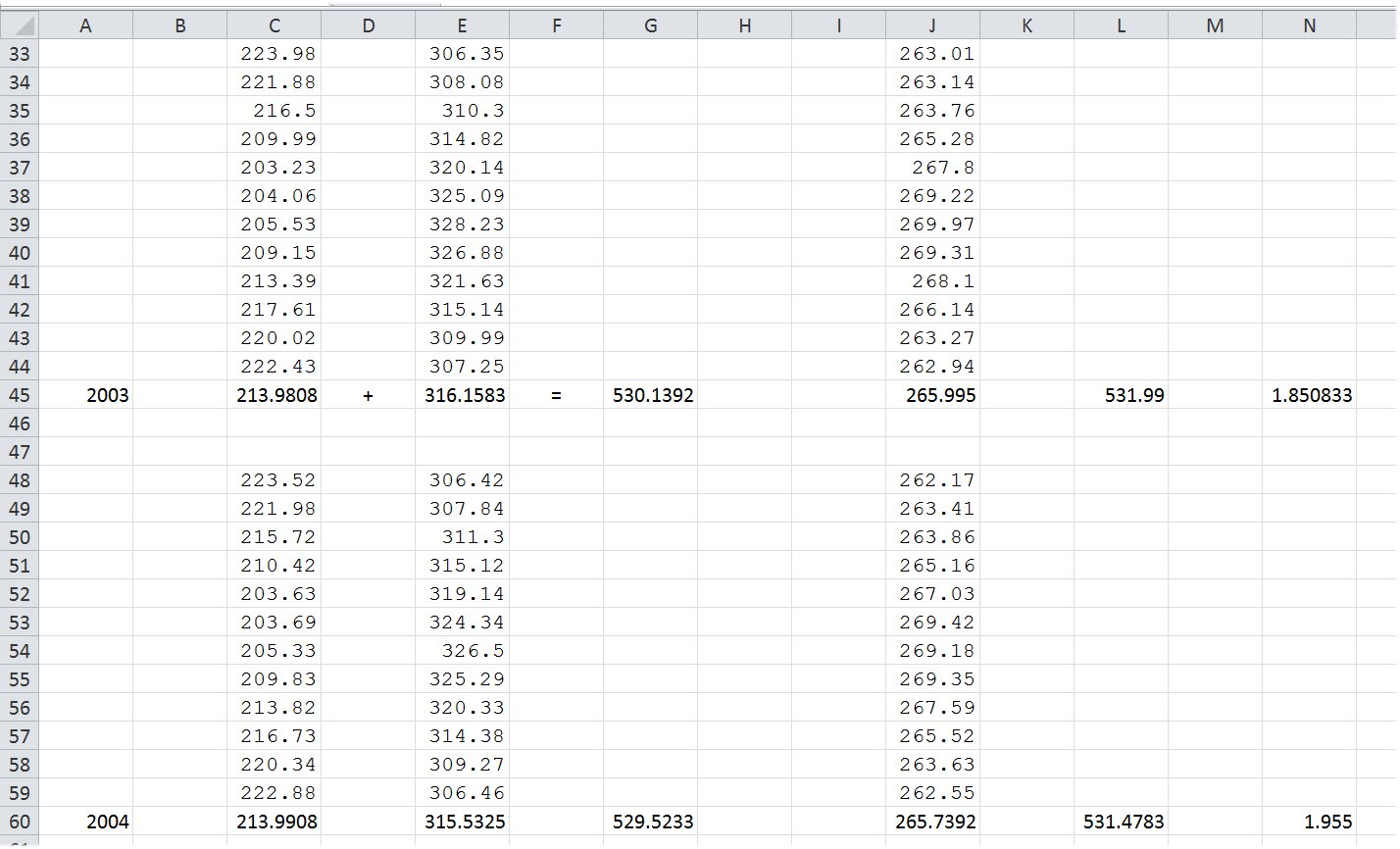Click cell with value 311.3
Image resolution: width=1400 pixels, height=849 pixels.
click(x=462, y=537)
